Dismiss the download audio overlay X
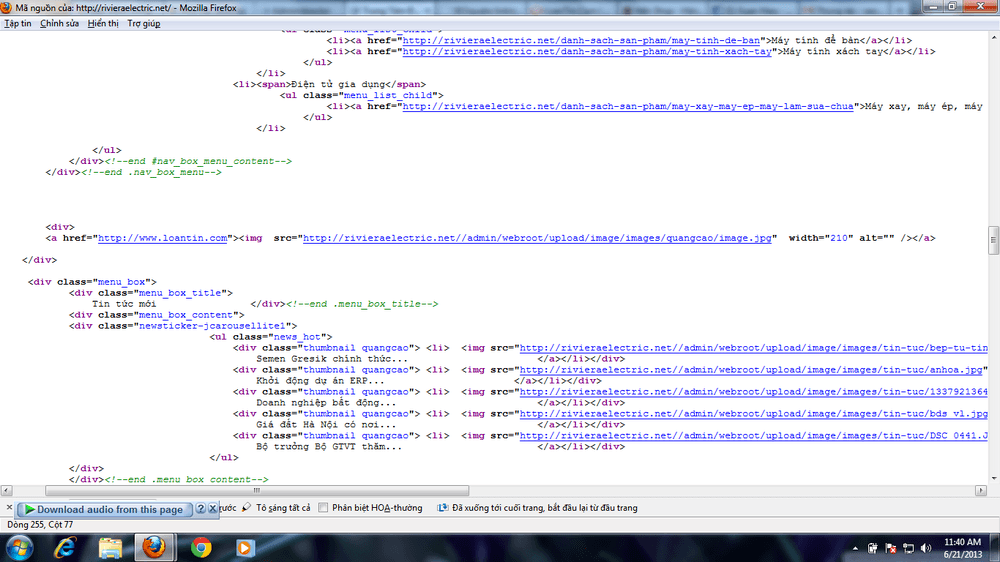Screen dimensions: 1000x562 click(212, 508)
